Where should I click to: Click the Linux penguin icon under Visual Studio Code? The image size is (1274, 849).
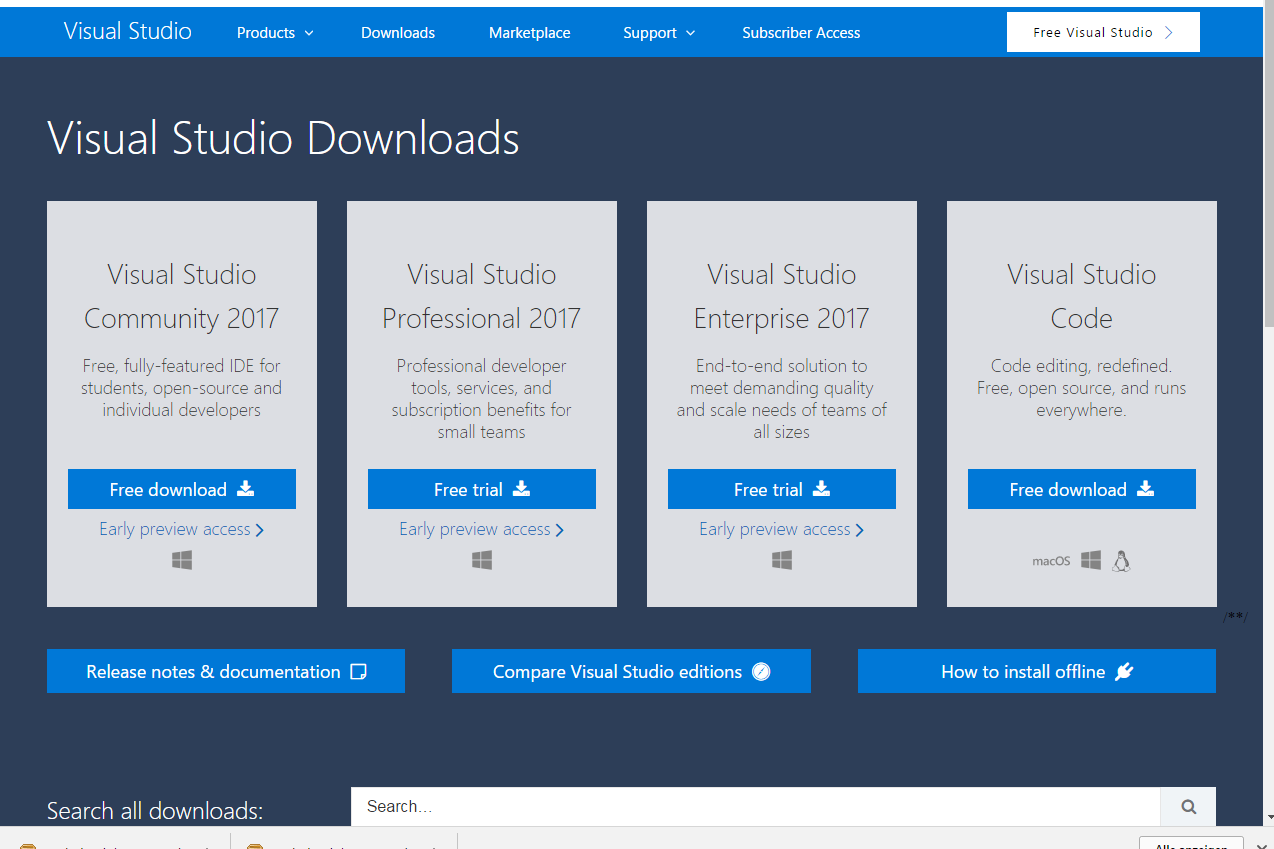pyautogui.click(x=1121, y=561)
